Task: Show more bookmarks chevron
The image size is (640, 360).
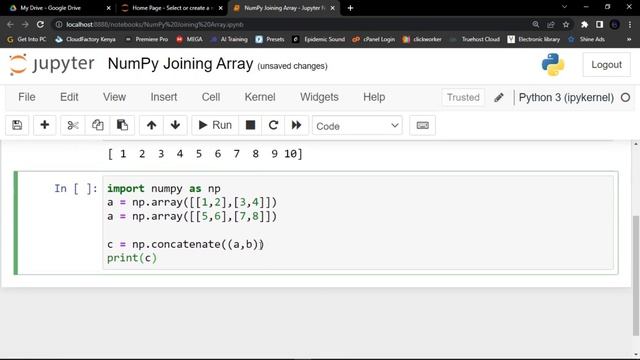Action: click(x=629, y=39)
